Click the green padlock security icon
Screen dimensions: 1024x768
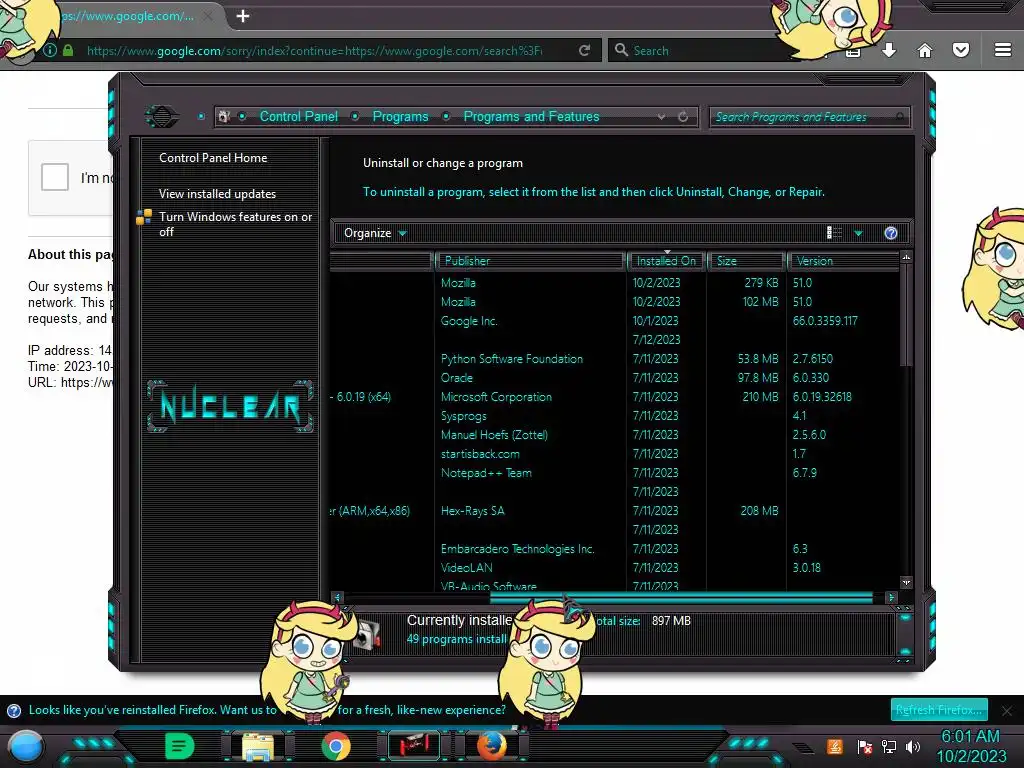click(x=68, y=50)
